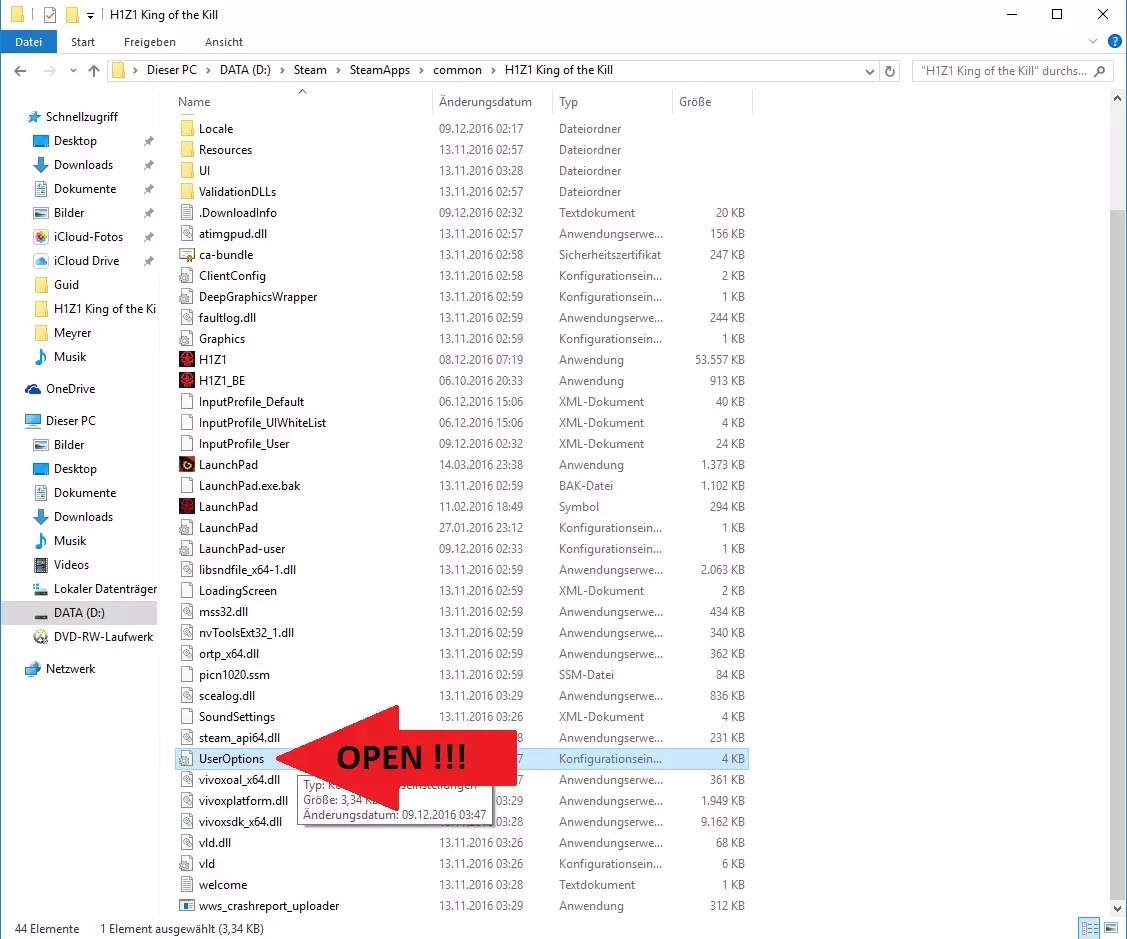Refresh the folder view
1127x939 pixels.
coord(890,70)
